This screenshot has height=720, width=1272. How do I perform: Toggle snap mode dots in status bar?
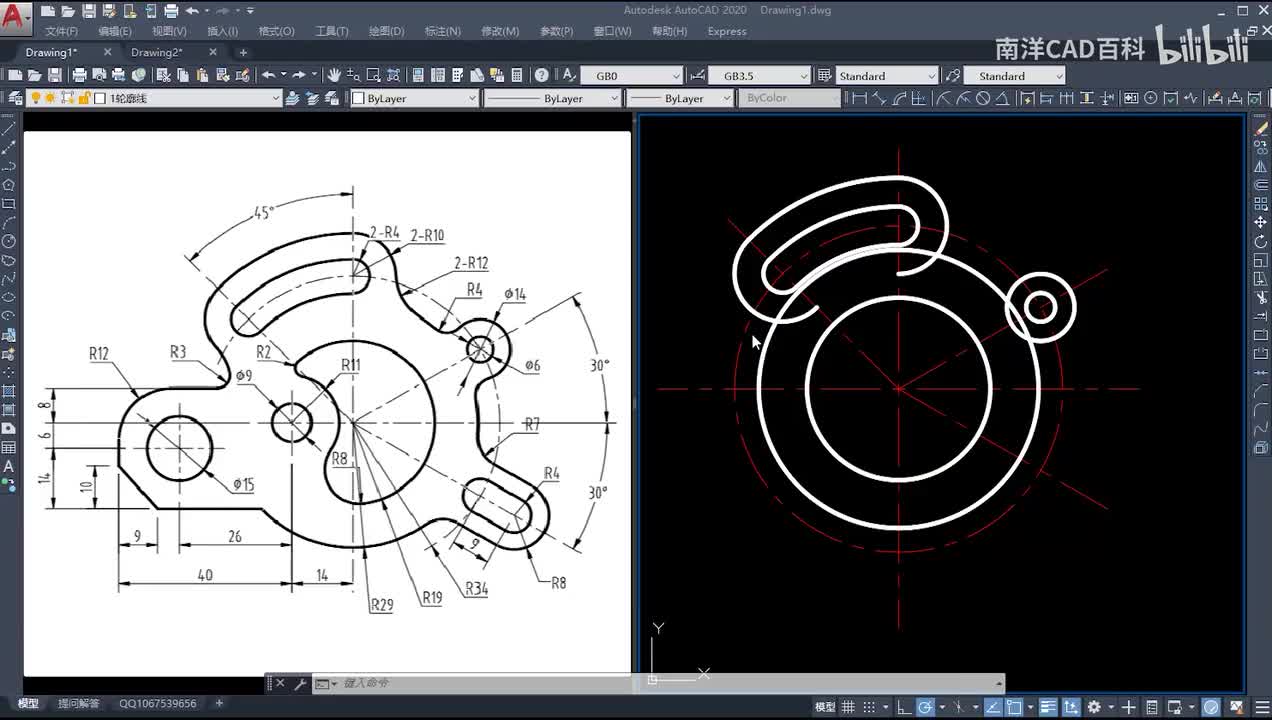tap(869, 707)
